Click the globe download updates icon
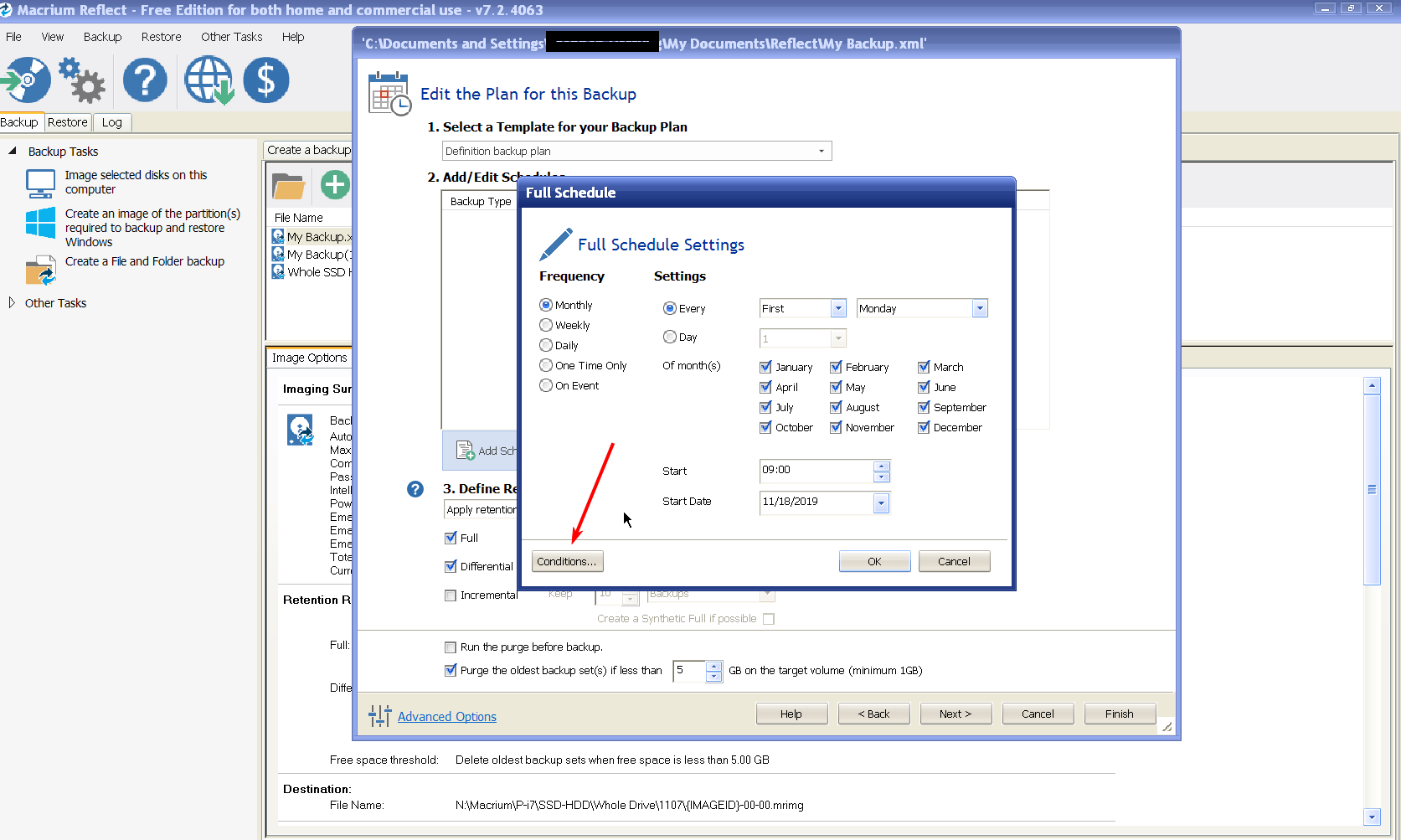Image resolution: width=1401 pixels, height=840 pixels. click(x=209, y=80)
